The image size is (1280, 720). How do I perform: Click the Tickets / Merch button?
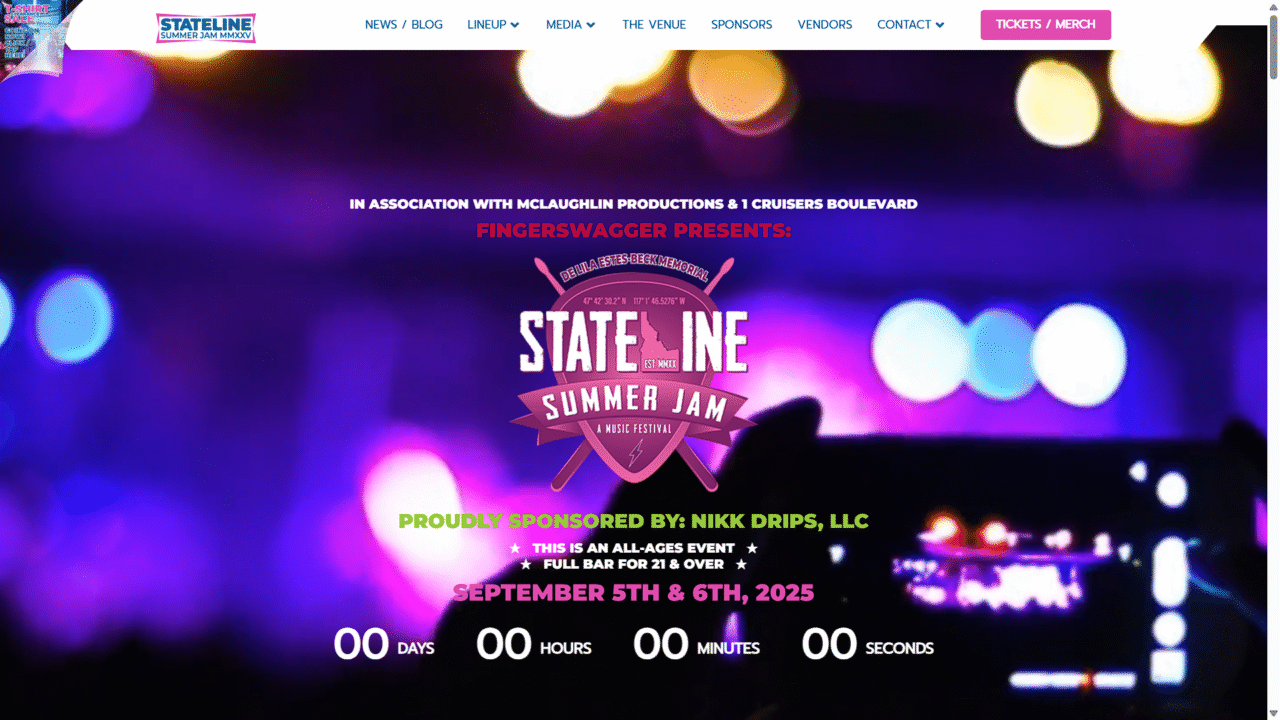(x=1046, y=25)
